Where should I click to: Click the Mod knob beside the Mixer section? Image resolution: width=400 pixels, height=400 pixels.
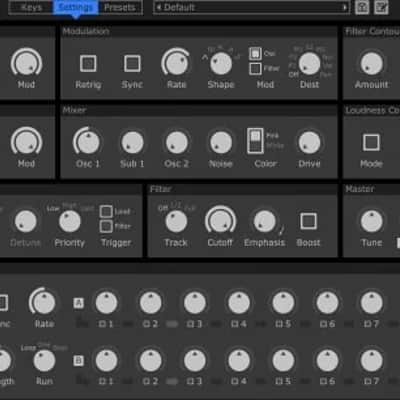(x=26, y=142)
